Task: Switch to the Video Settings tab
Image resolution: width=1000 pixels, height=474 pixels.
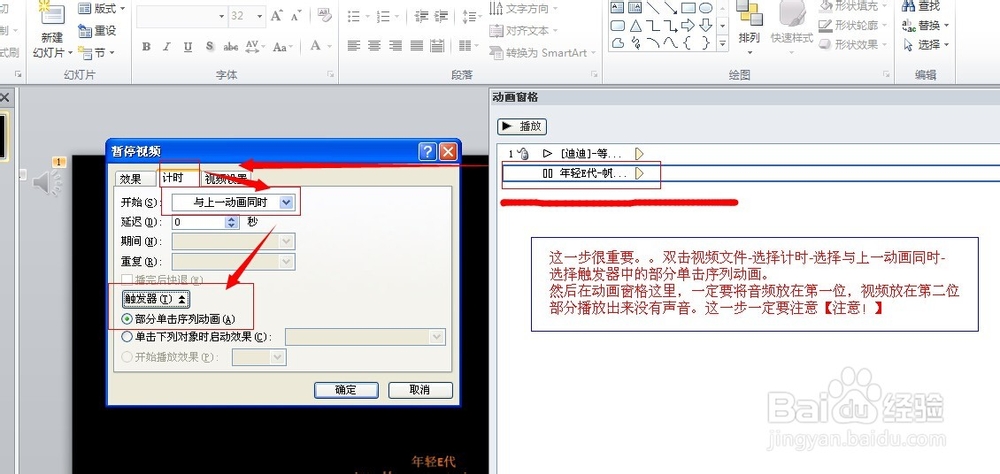Action: [226, 179]
